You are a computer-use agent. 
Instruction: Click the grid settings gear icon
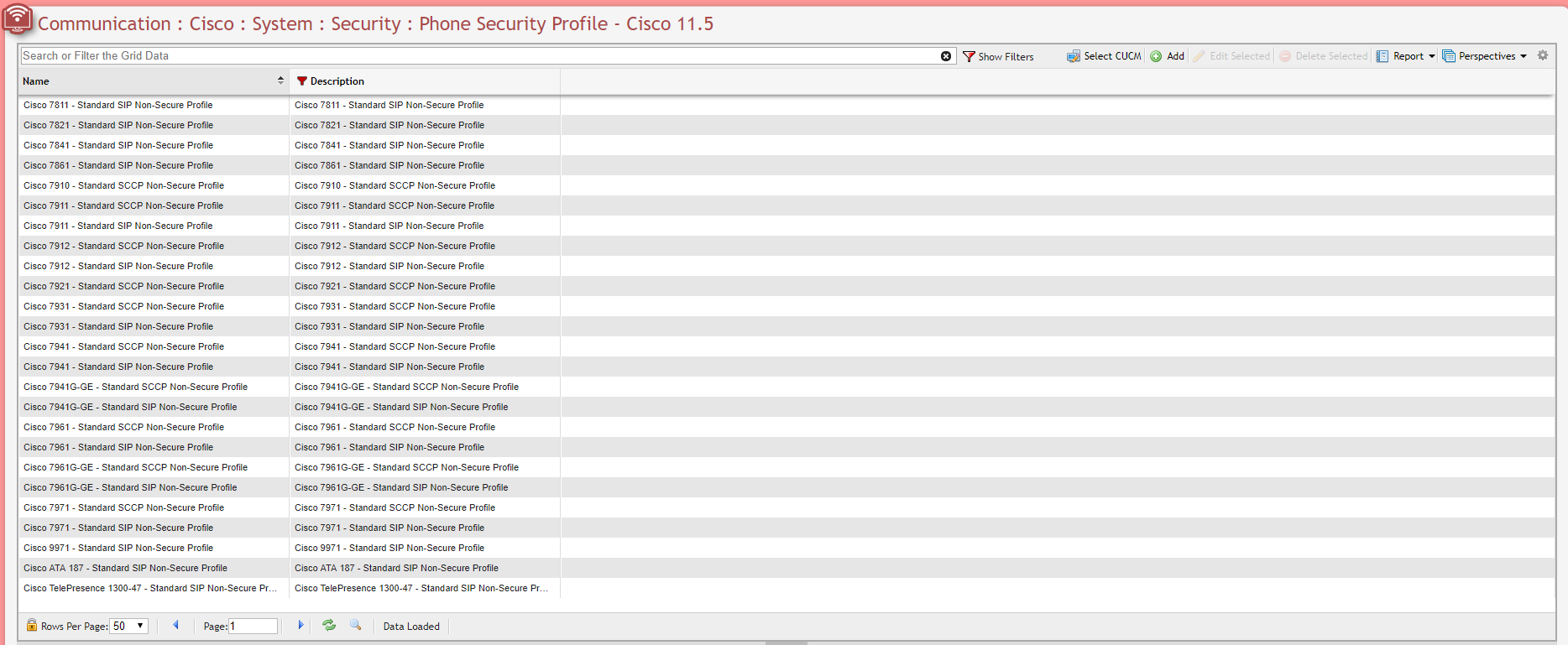pos(1543,55)
